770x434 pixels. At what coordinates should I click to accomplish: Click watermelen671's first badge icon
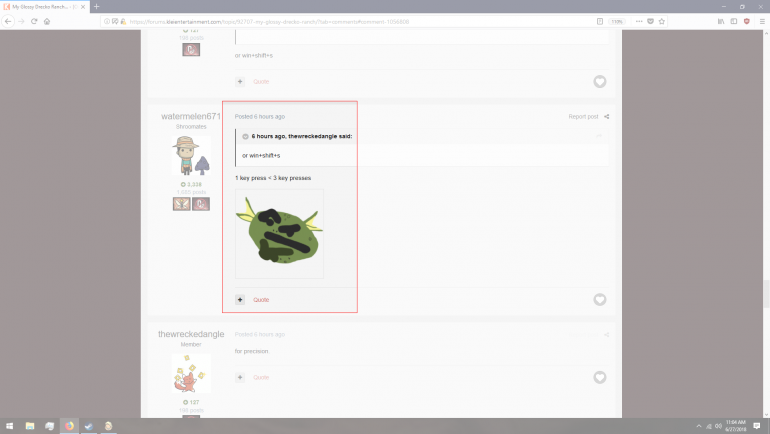pos(181,204)
